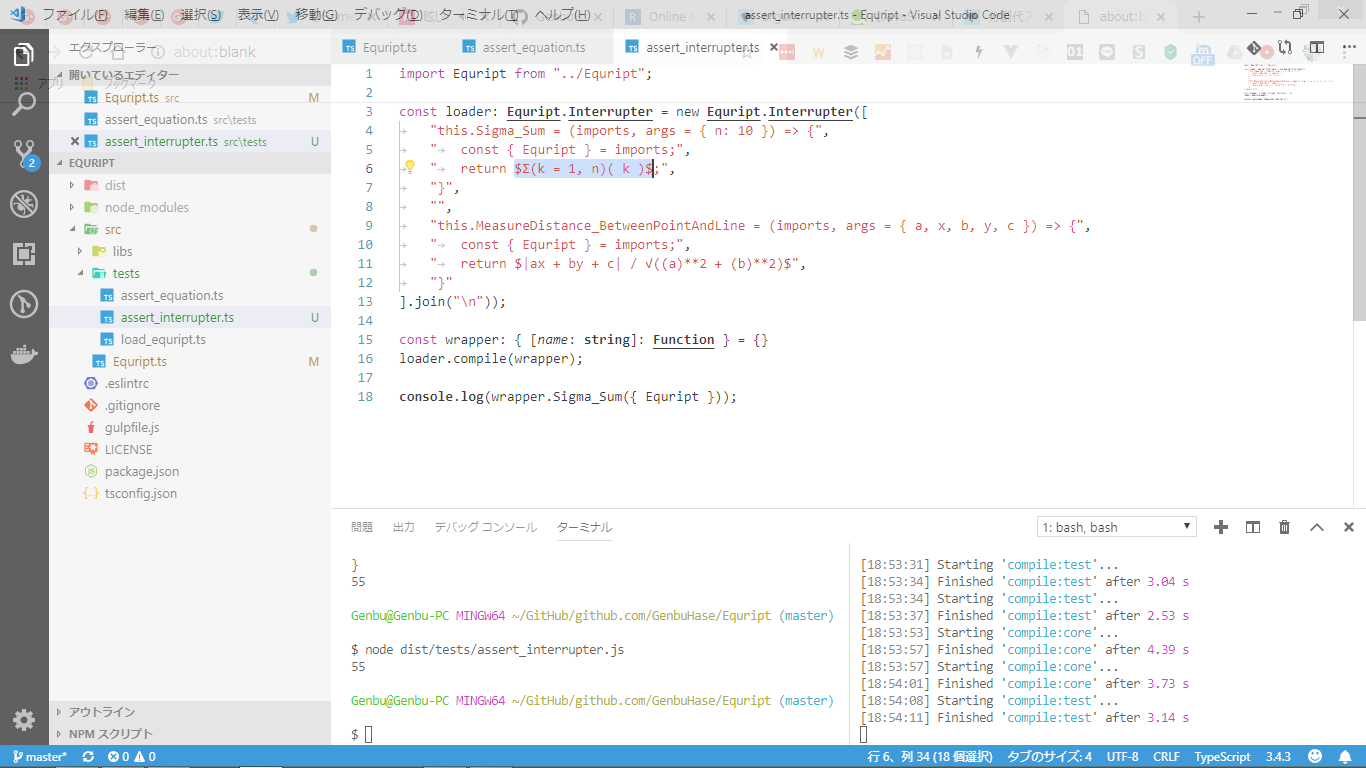Open the Source Control view icon
Viewport: 1366px width, 768px height.
coord(24,153)
